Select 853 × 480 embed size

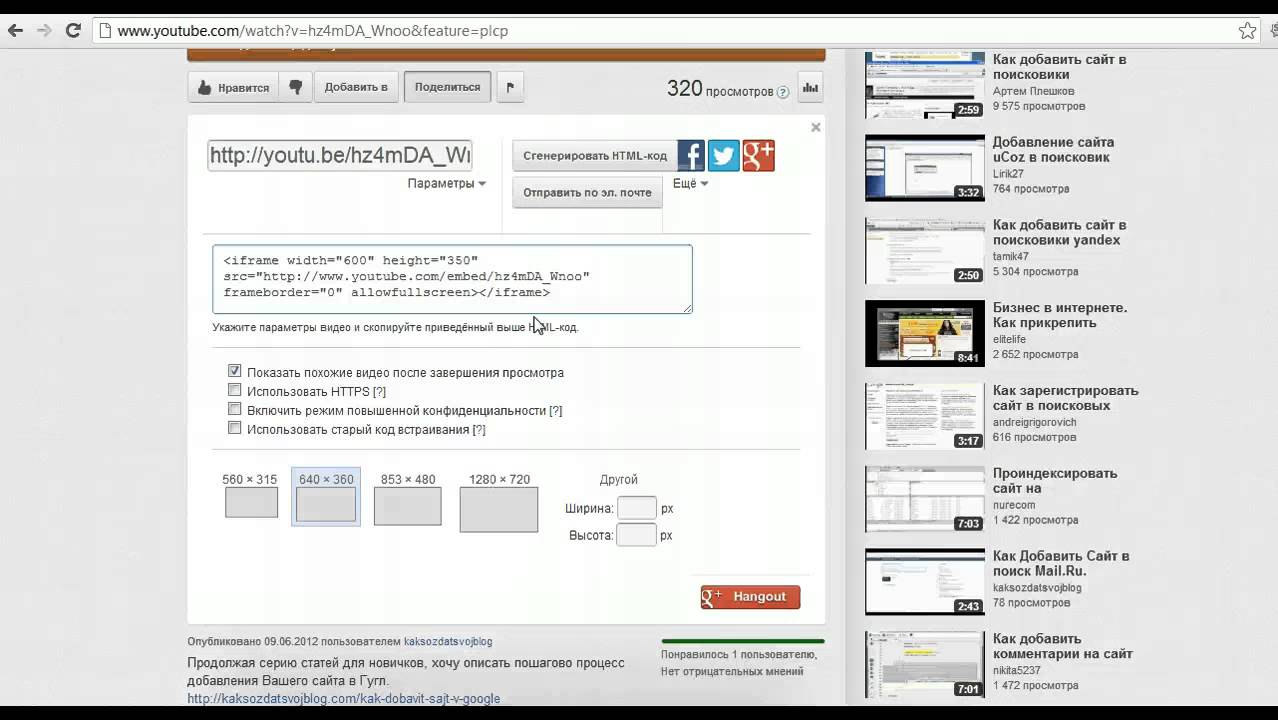[x=407, y=499]
